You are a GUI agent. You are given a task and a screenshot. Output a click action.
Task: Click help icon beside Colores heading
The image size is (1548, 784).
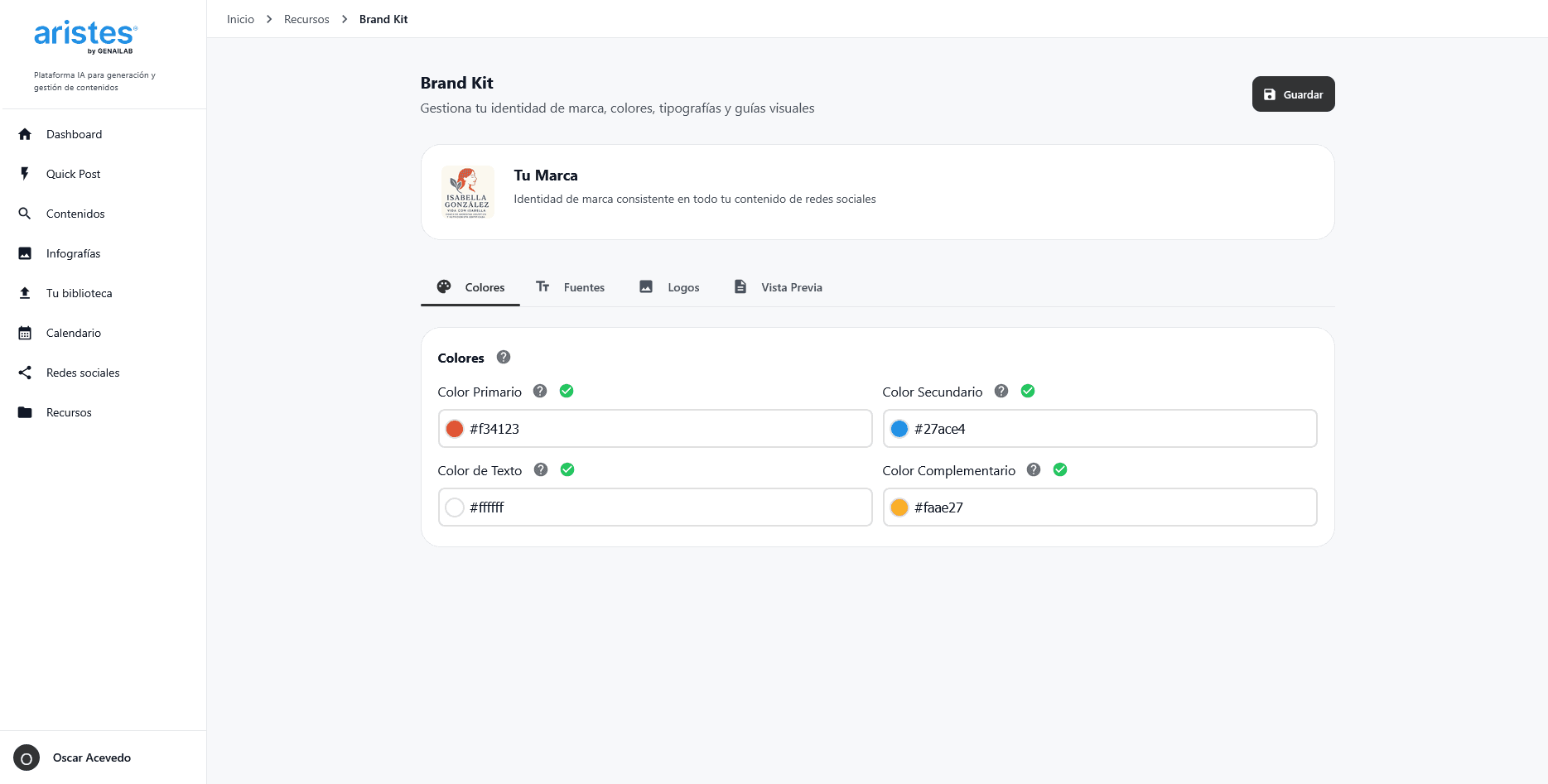click(x=504, y=357)
